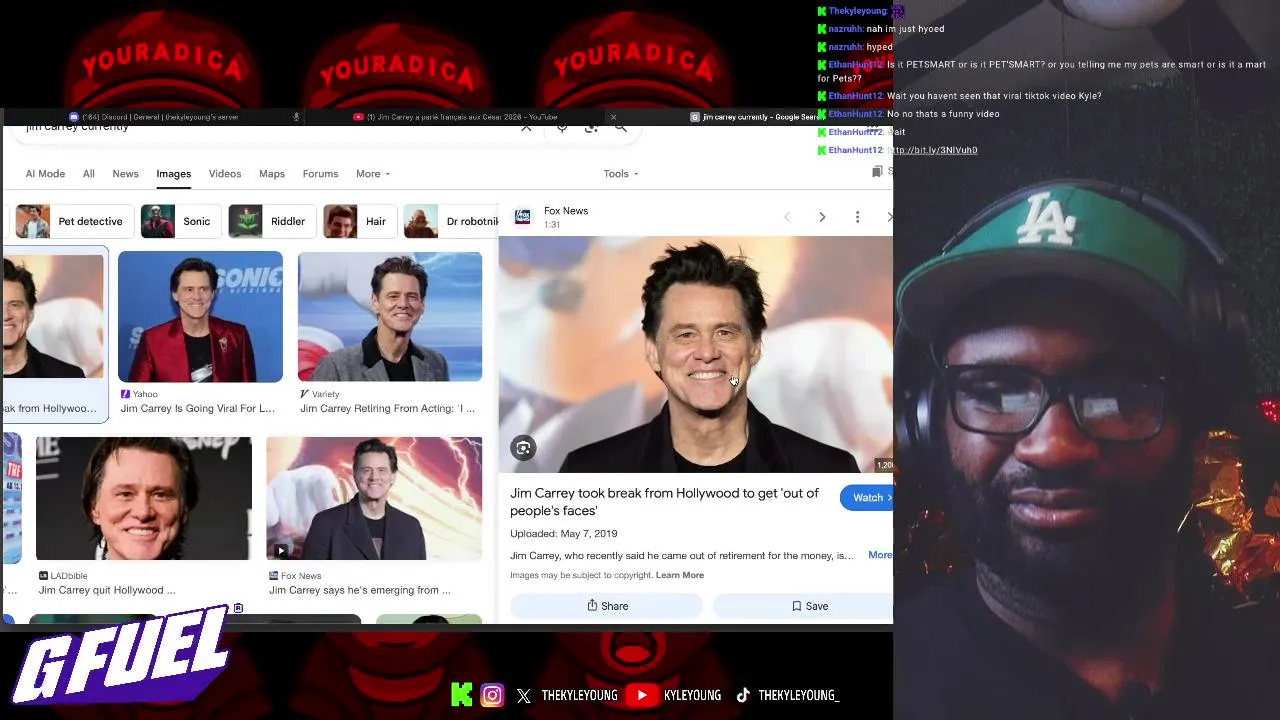
Task: Open the three-dot options in the image panel
Action: point(857,217)
